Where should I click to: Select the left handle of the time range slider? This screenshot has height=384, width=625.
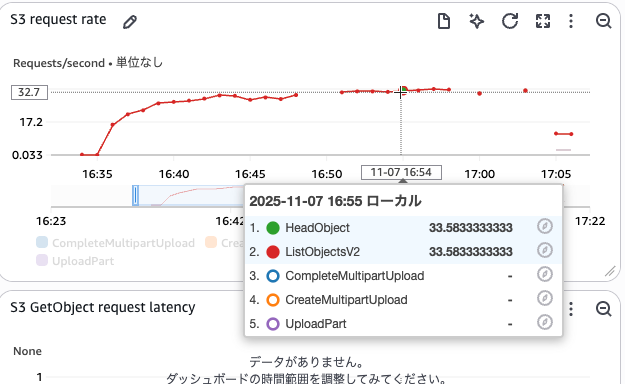[136, 195]
